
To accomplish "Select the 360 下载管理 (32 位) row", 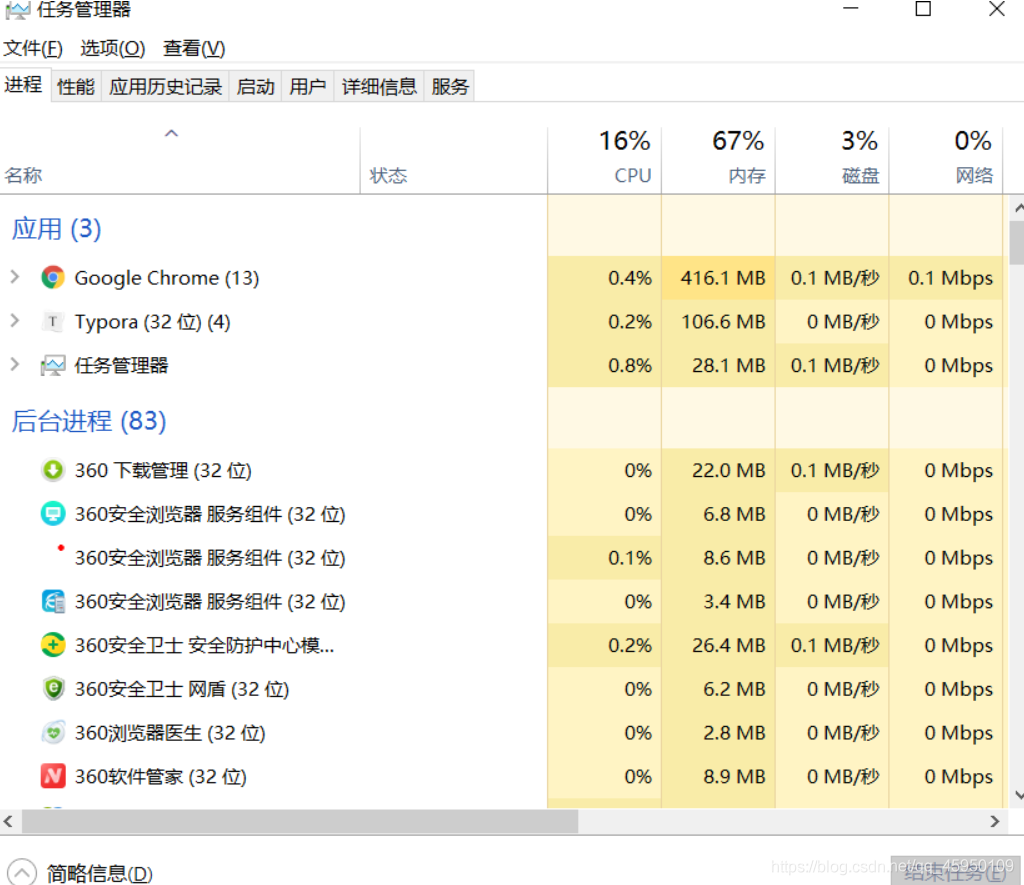I will [x=501, y=470].
